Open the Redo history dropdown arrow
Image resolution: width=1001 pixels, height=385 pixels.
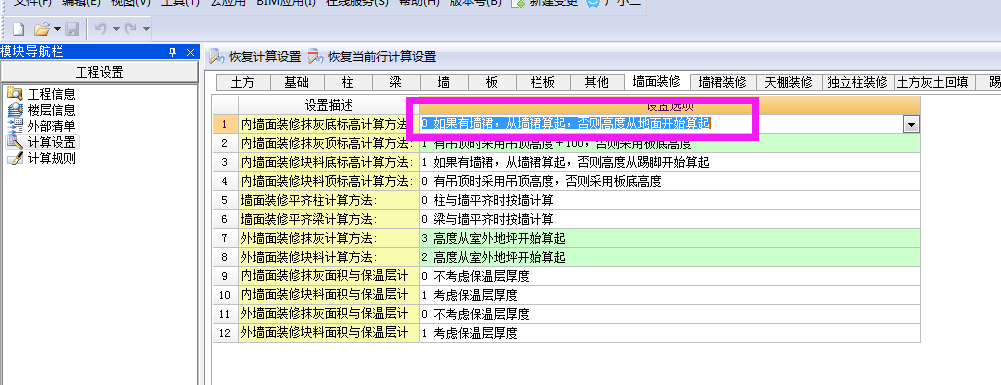click(x=147, y=29)
